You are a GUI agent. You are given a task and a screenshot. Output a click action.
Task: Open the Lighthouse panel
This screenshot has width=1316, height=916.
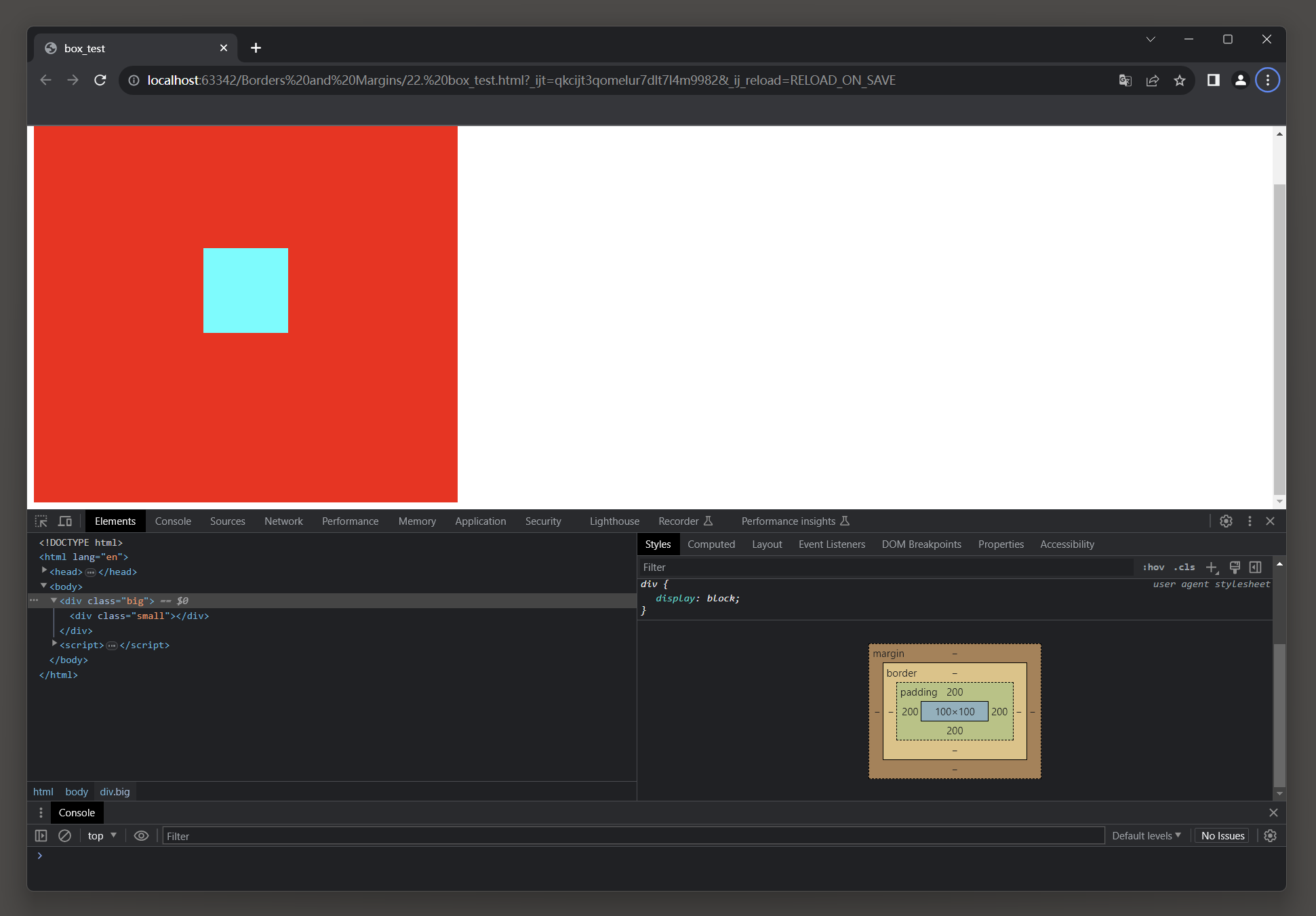click(x=614, y=521)
